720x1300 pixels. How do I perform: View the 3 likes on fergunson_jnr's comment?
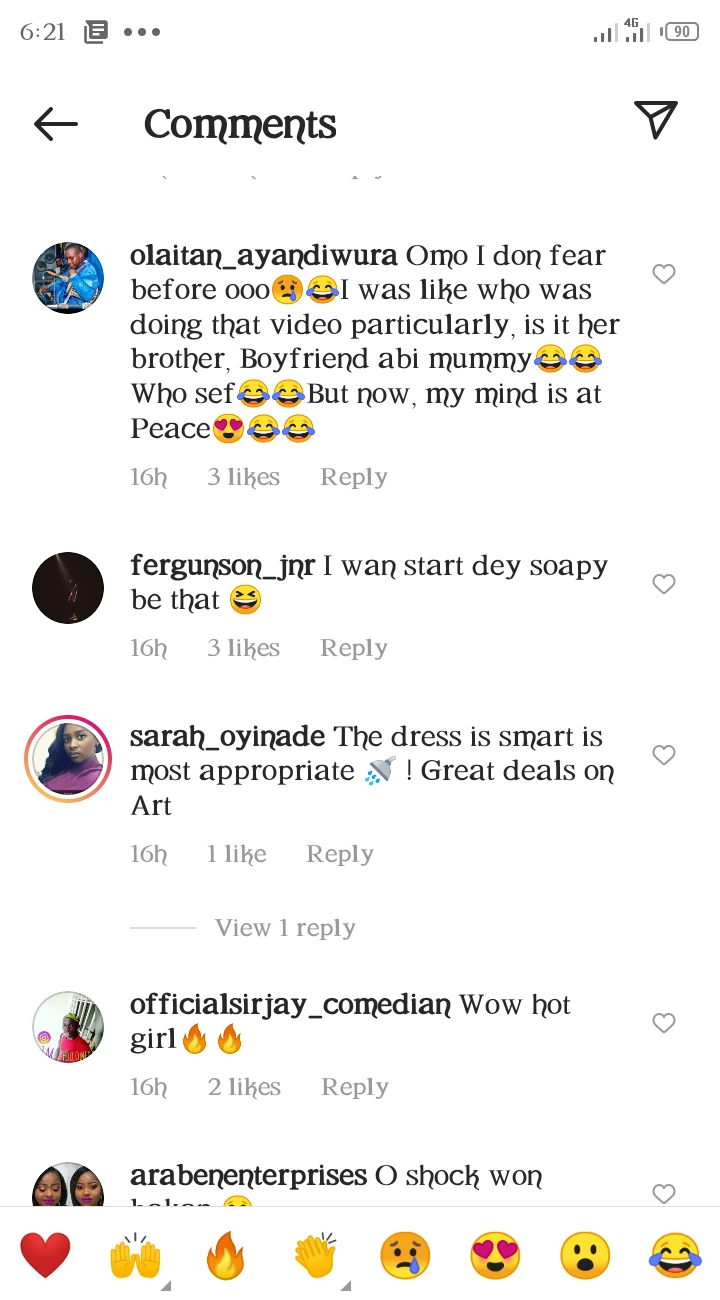point(243,648)
